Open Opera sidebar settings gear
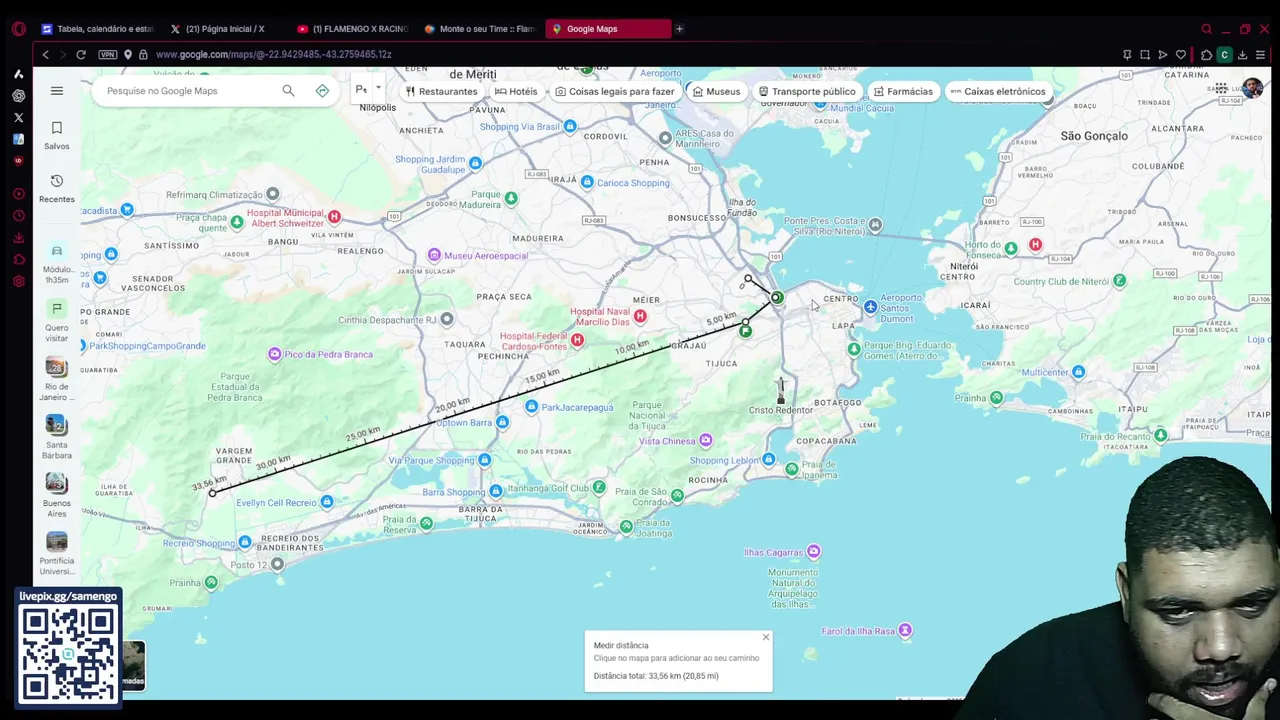1280x720 pixels. [18, 282]
